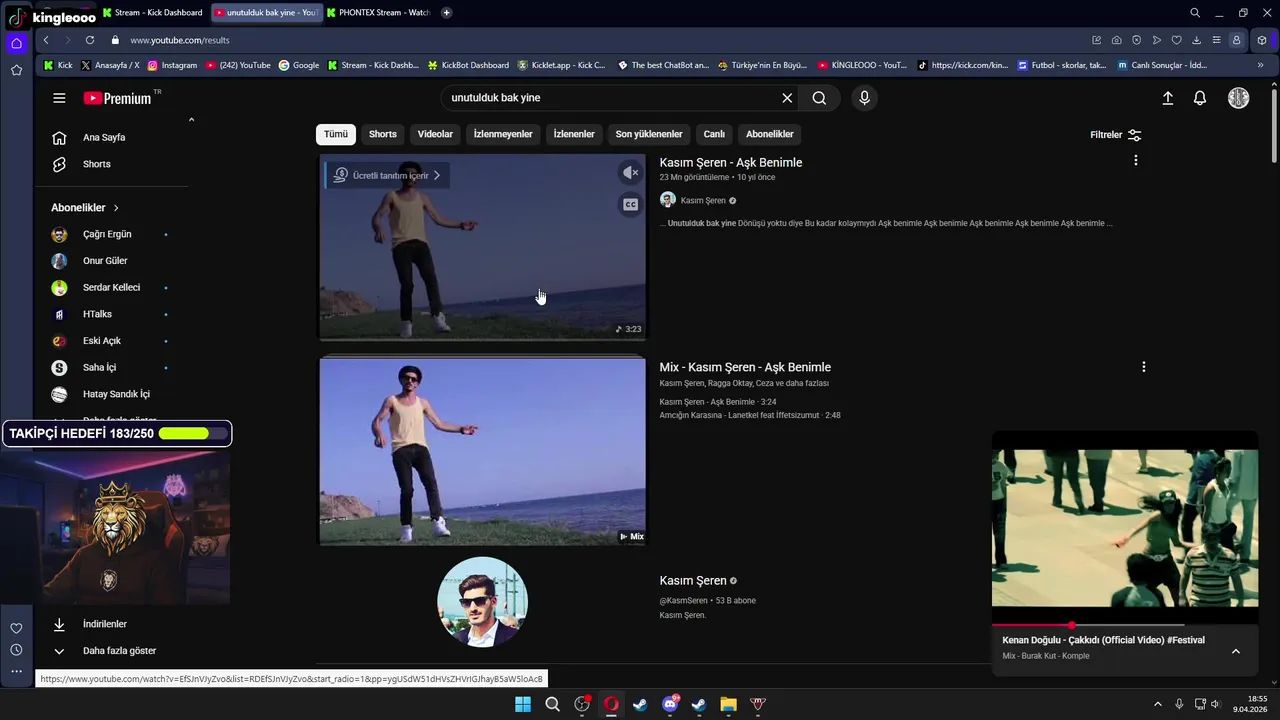The width and height of the screenshot is (1280, 720).
Task: Reload the page
Action: click(x=90, y=40)
